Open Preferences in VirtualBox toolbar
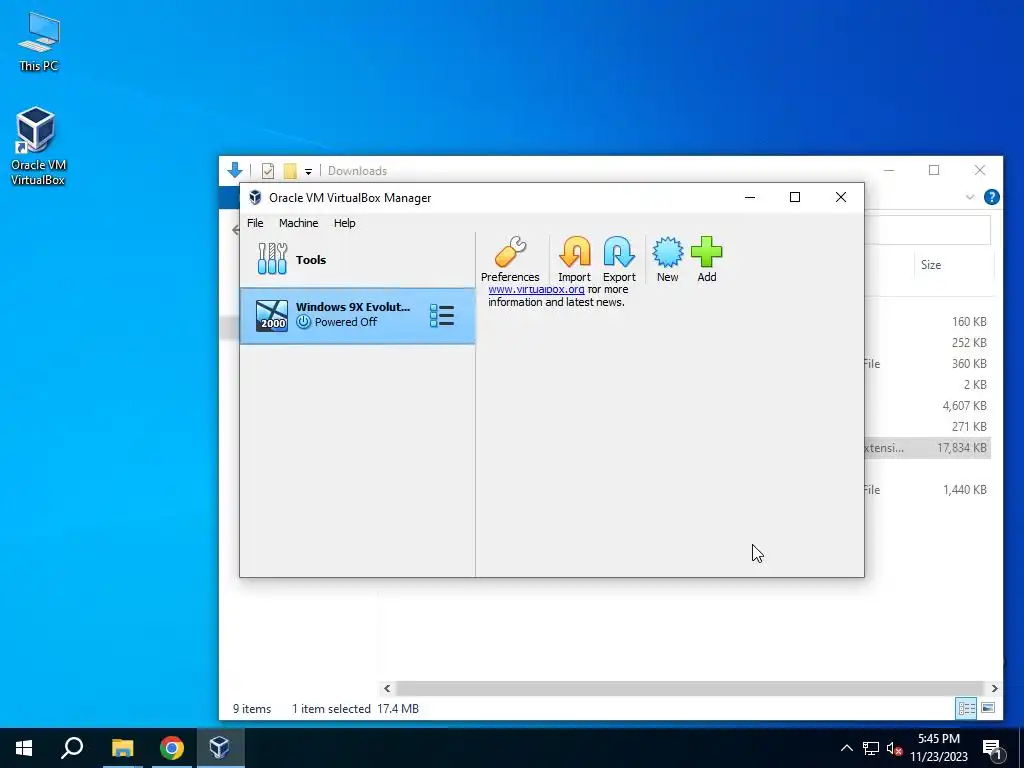The width and height of the screenshot is (1024, 768). [x=510, y=259]
